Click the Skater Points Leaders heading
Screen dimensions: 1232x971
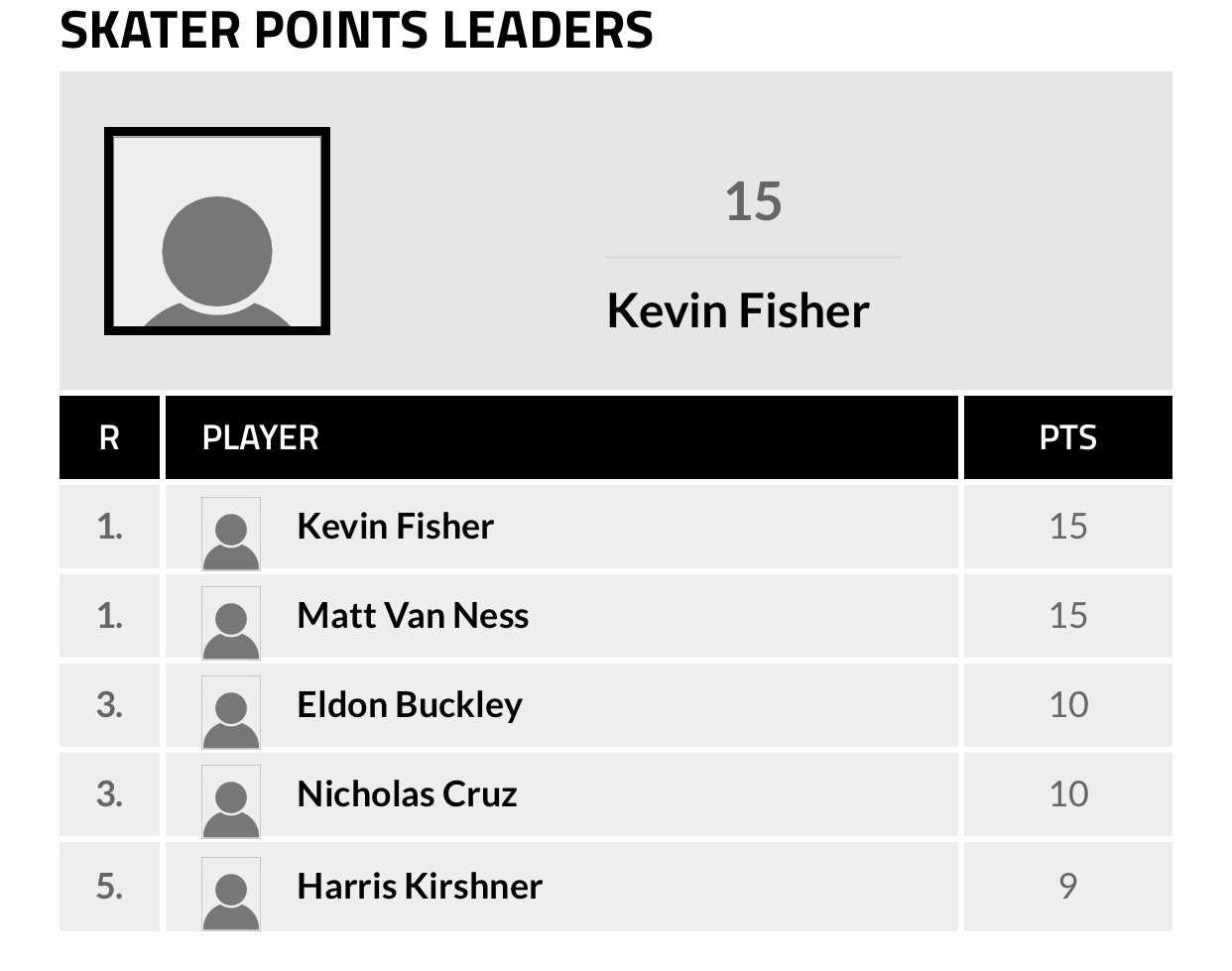[x=356, y=30]
